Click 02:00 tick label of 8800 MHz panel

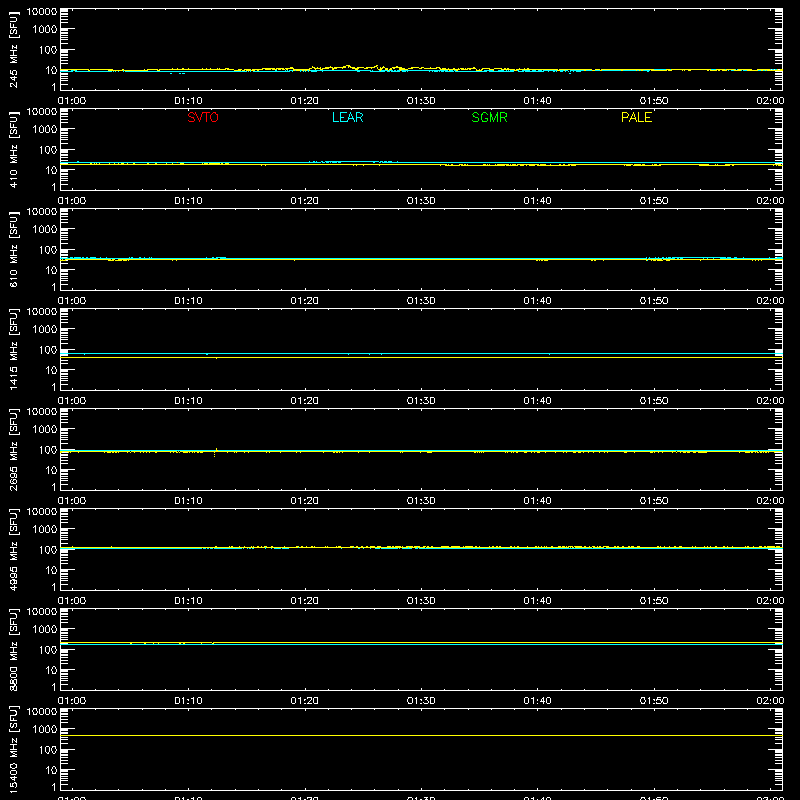pos(770,701)
